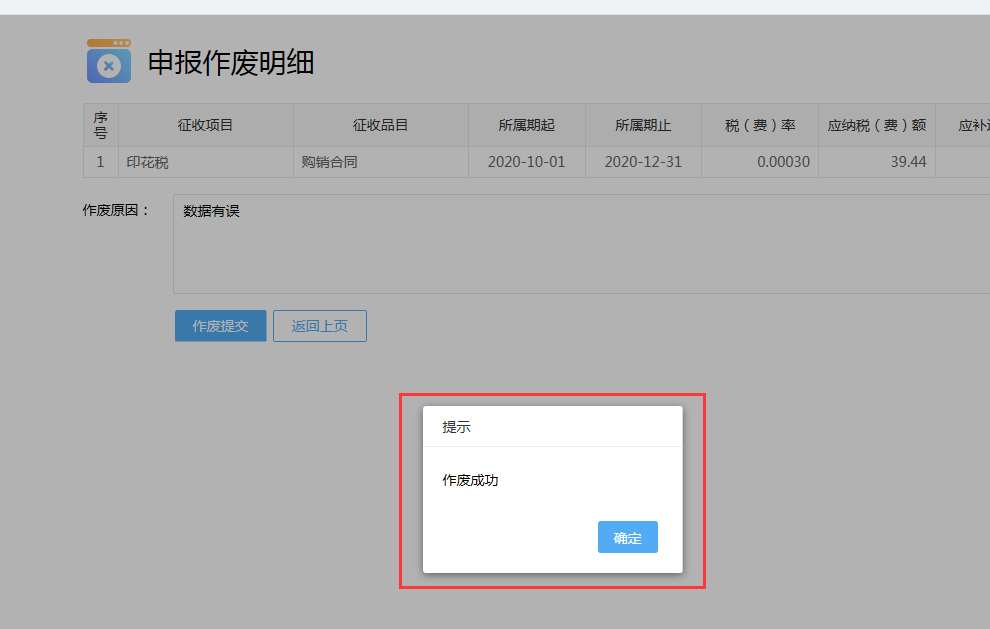990x629 pixels.
Task: Select the 购销合同 table cell
Action: point(329,162)
